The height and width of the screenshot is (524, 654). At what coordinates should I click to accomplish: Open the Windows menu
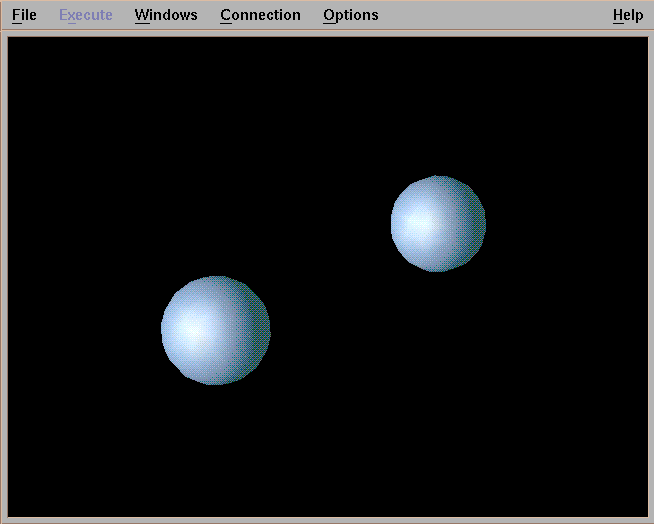[166, 15]
